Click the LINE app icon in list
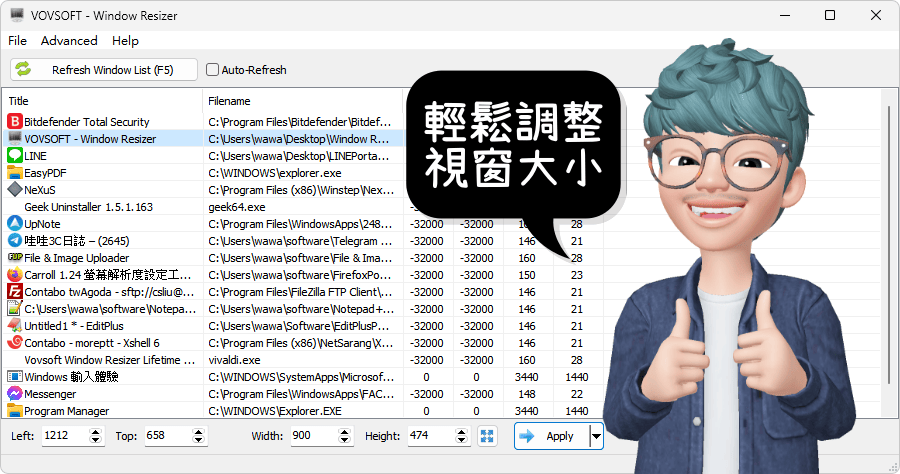The image size is (900, 474). pyautogui.click(x=15, y=156)
